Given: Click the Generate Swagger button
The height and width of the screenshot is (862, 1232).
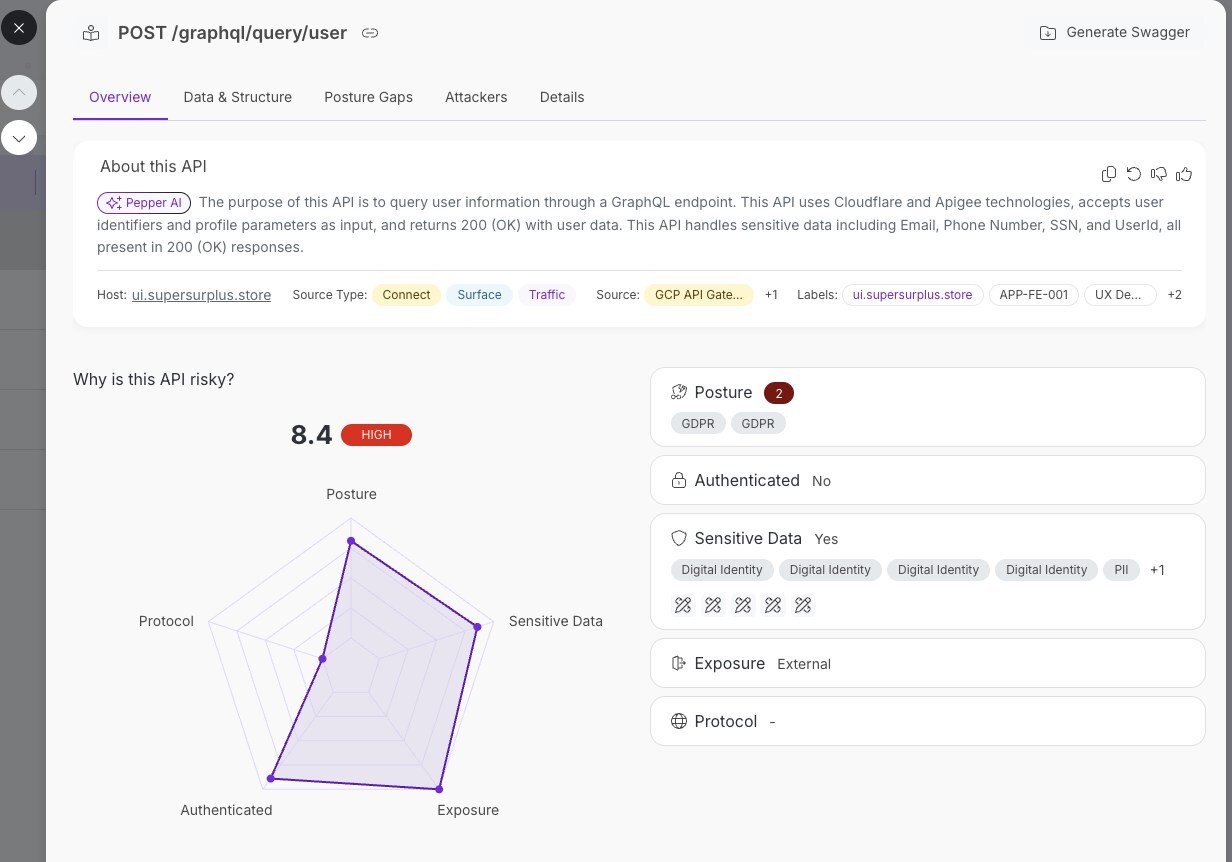Looking at the screenshot, I should click(x=1115, y=32).
